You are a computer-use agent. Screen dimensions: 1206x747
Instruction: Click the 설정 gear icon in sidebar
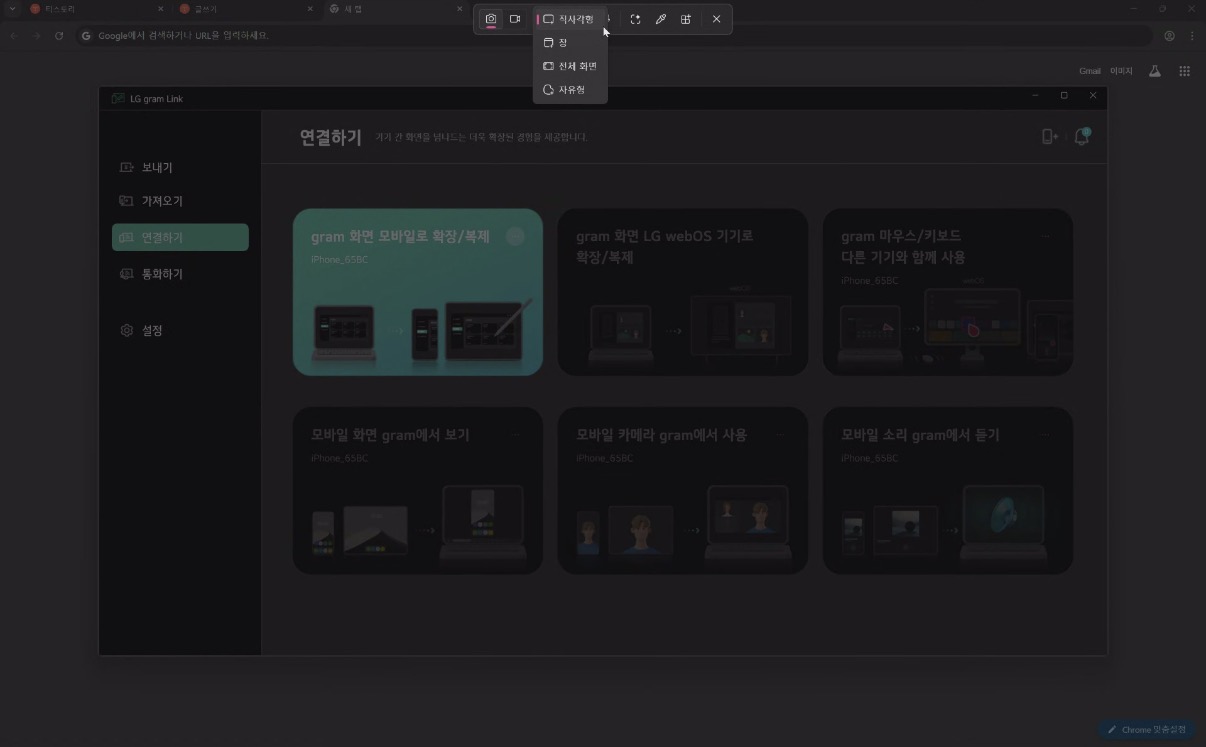[x=127, y=330]
